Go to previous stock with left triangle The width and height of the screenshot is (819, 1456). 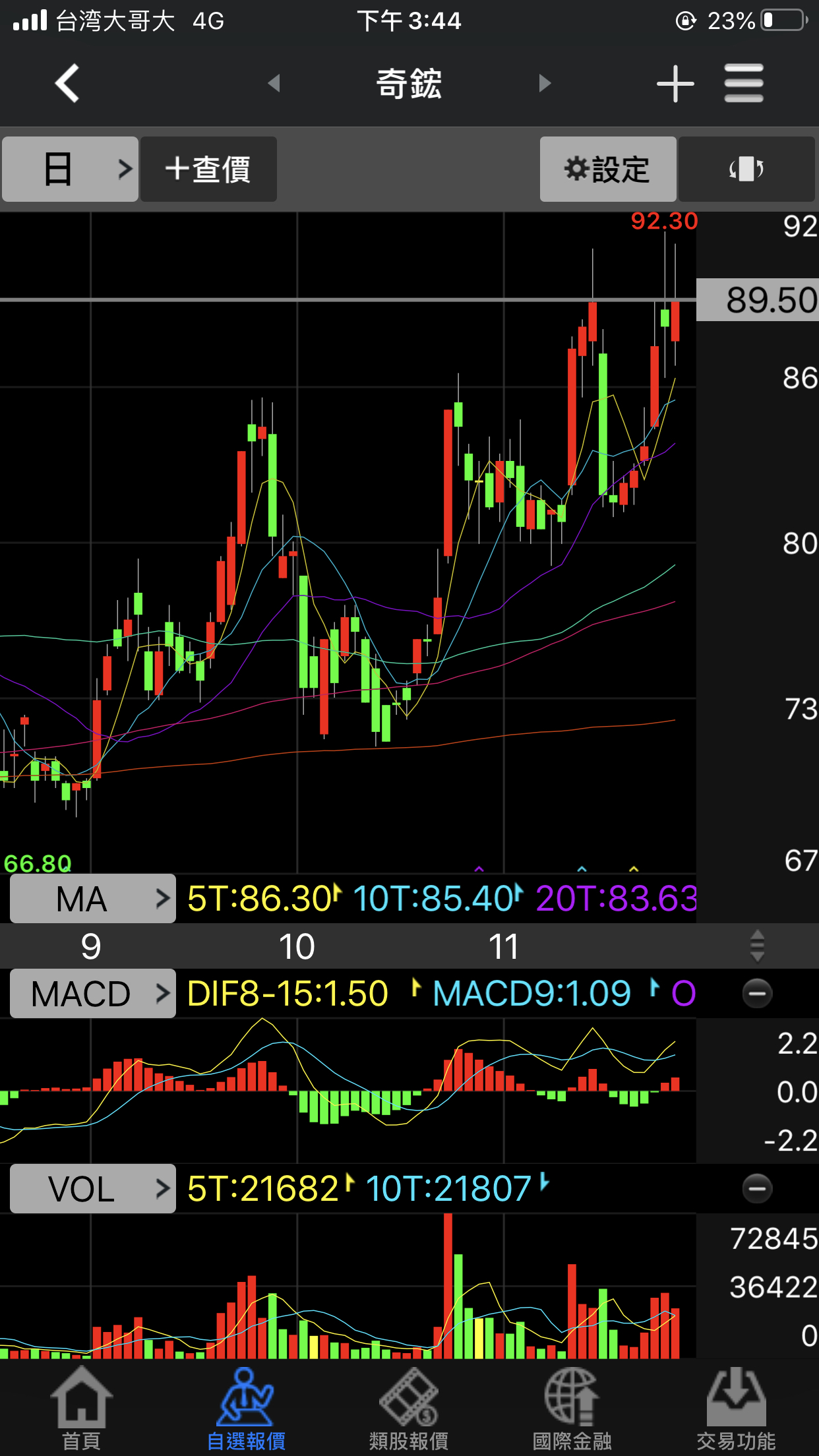click(x=274, y=83)
